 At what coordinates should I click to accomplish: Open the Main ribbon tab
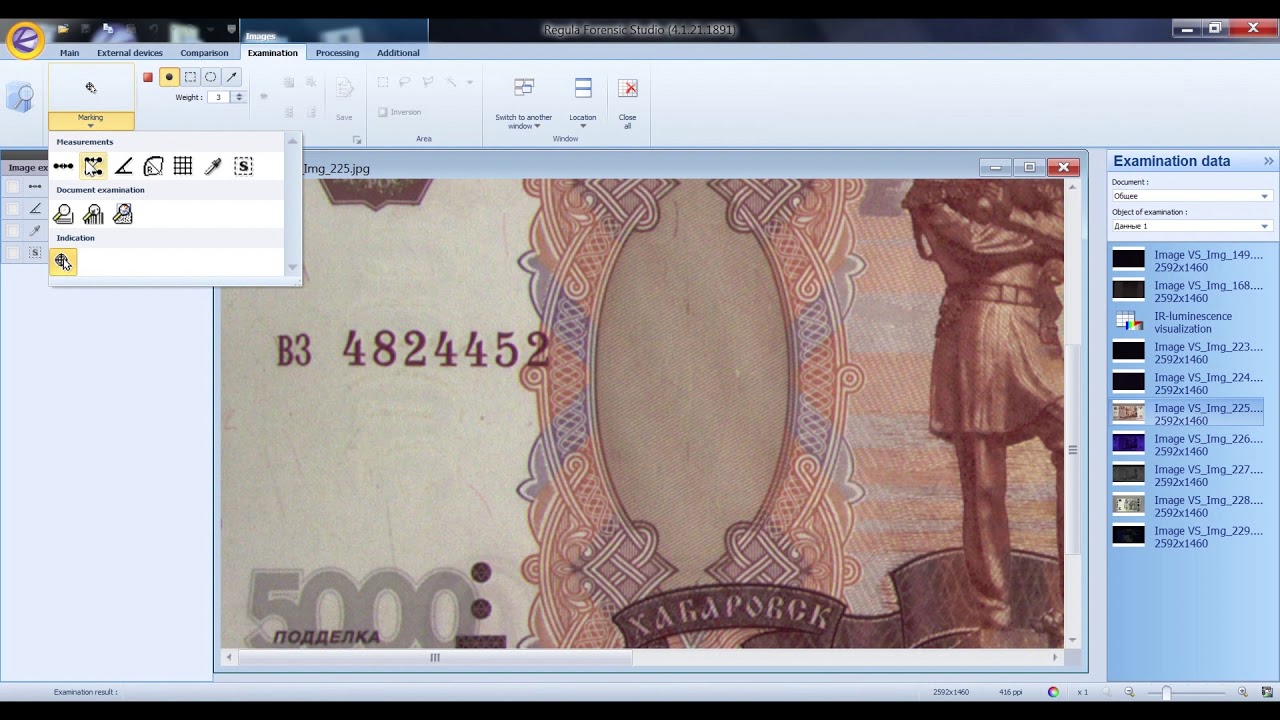69,53
